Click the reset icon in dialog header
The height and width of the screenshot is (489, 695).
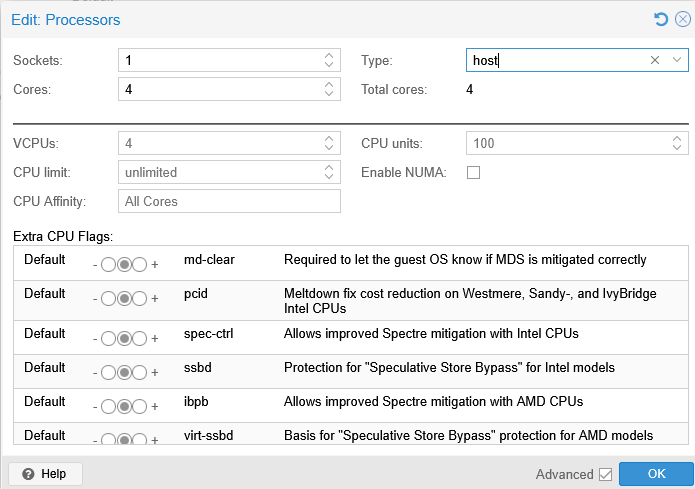tap(660, 20)
